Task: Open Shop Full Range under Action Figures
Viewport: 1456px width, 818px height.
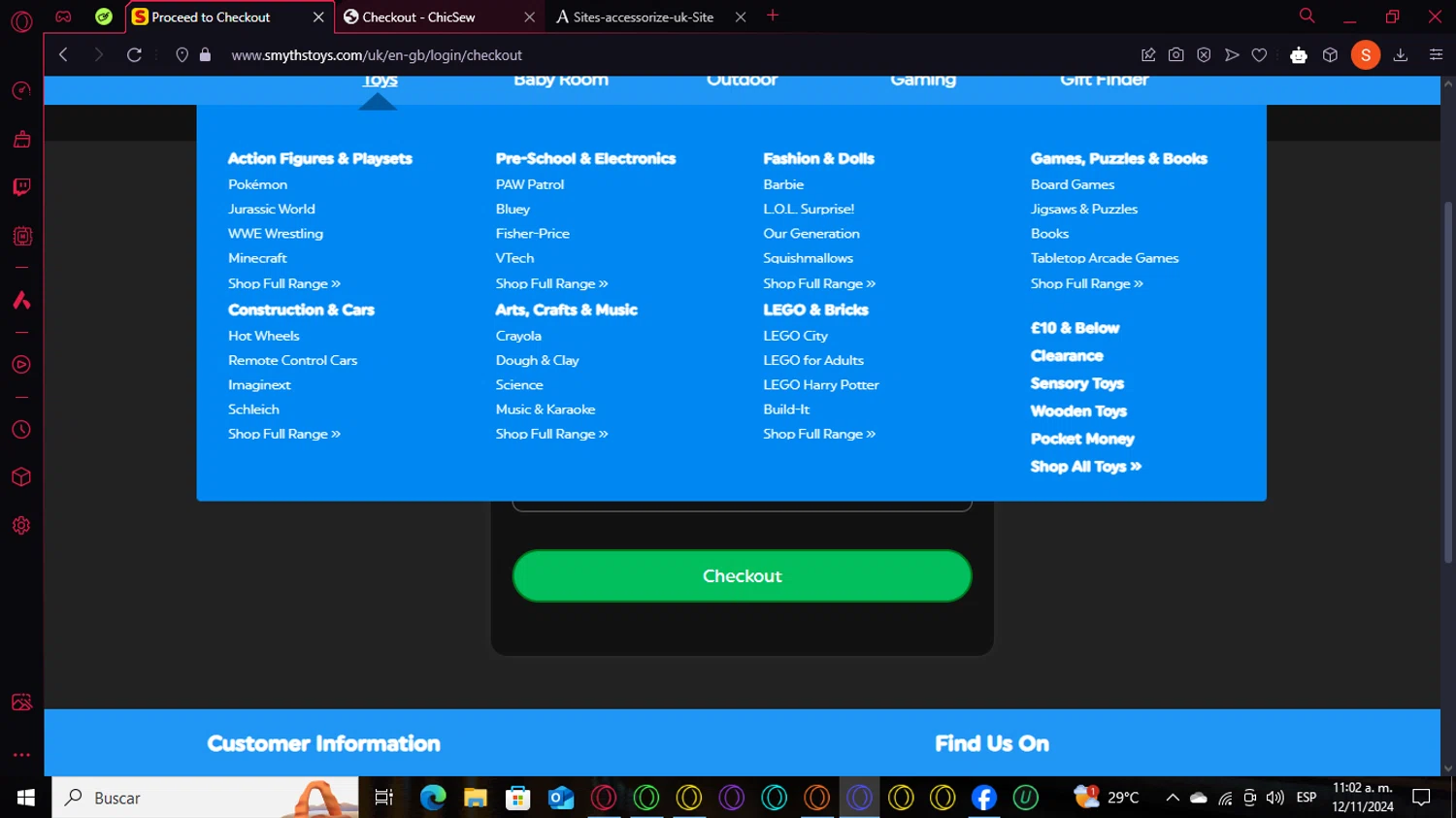Action: (283, 283)
